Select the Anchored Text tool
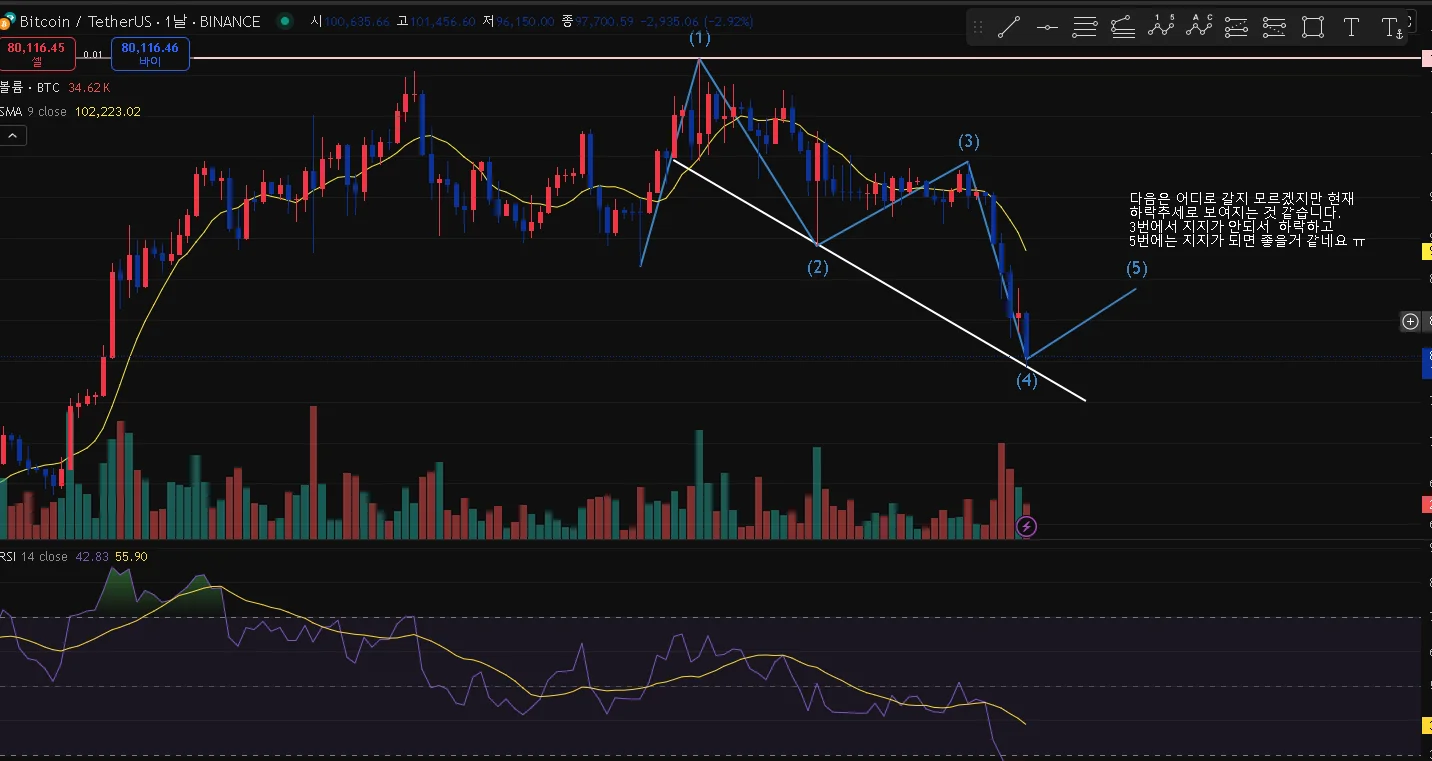 [1391, 28]
